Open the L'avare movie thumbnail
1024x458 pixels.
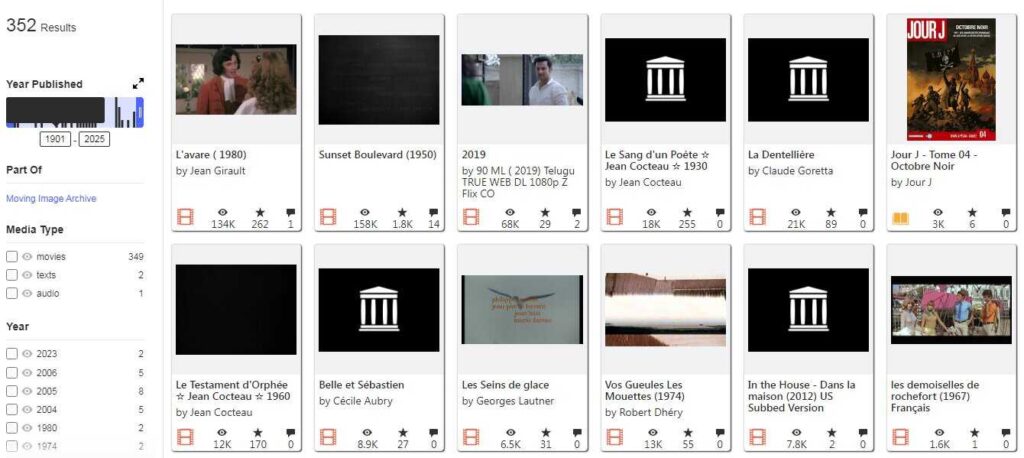click(x=236, y=80)
